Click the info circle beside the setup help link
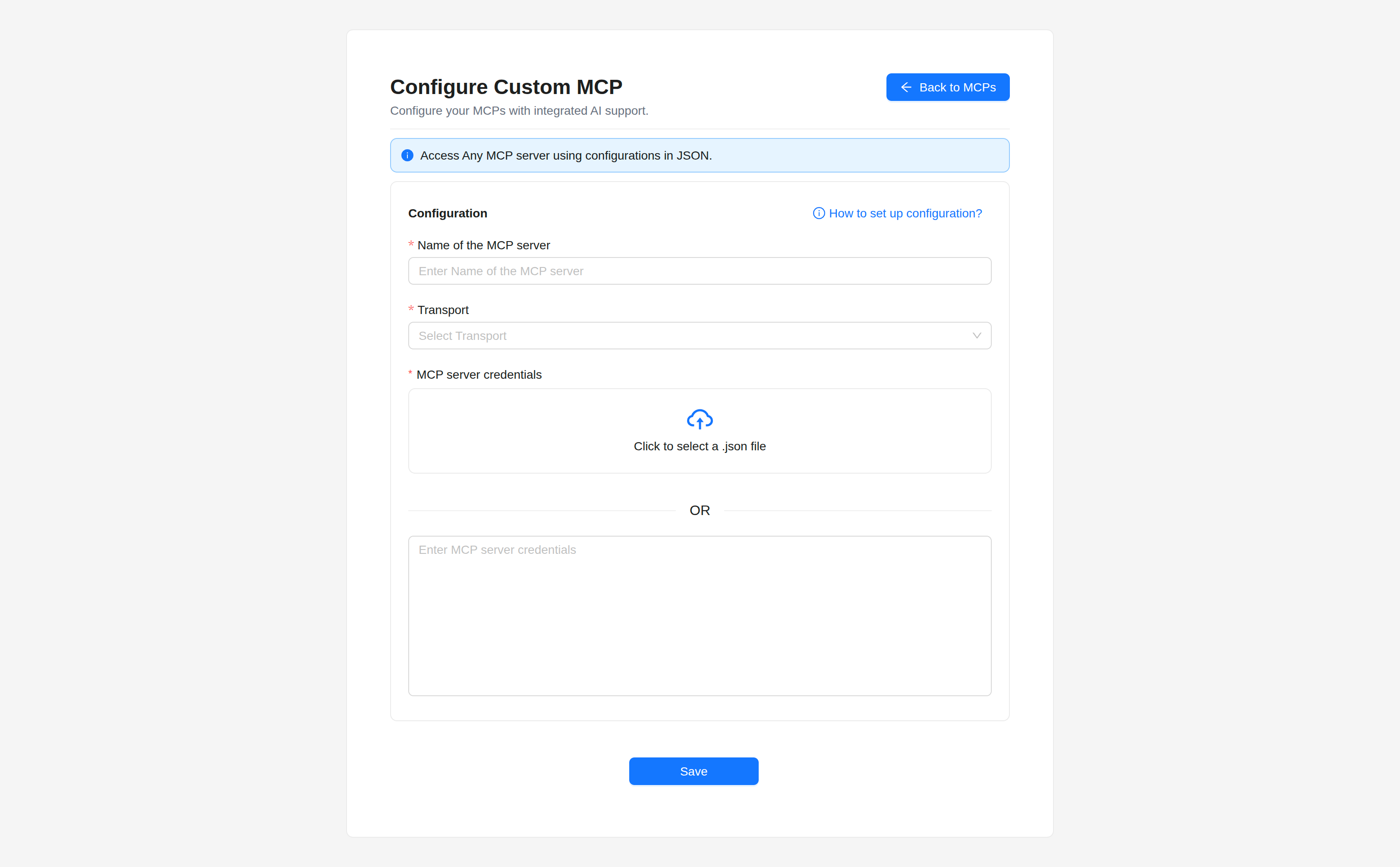The width and height of the screenshot is (1400, 867). pyautogui.click(x=818, y=214)
